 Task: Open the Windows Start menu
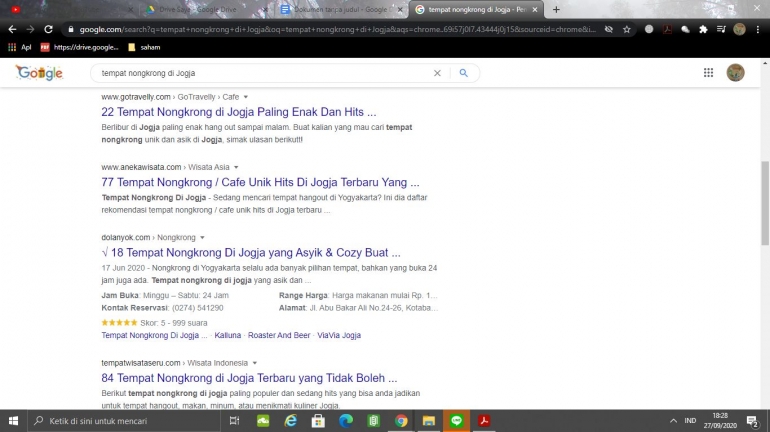click(x=13, y=421)
